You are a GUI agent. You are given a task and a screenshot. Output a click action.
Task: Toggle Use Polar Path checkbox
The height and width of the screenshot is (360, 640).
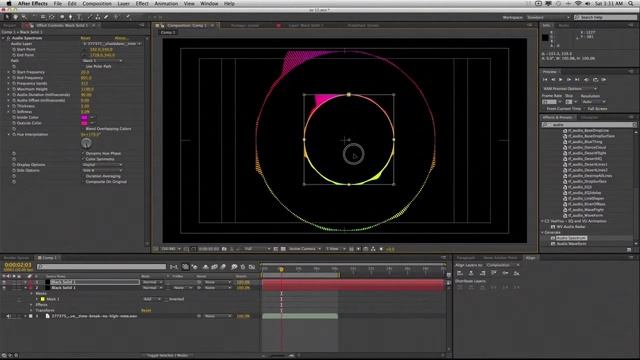(x=83, y=66)
